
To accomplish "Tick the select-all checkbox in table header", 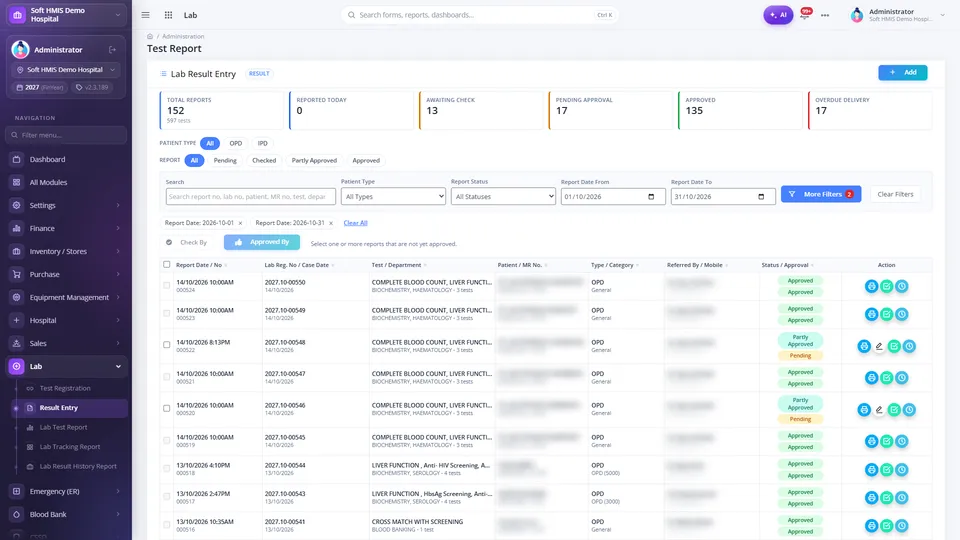I will (x=167, y=264).
